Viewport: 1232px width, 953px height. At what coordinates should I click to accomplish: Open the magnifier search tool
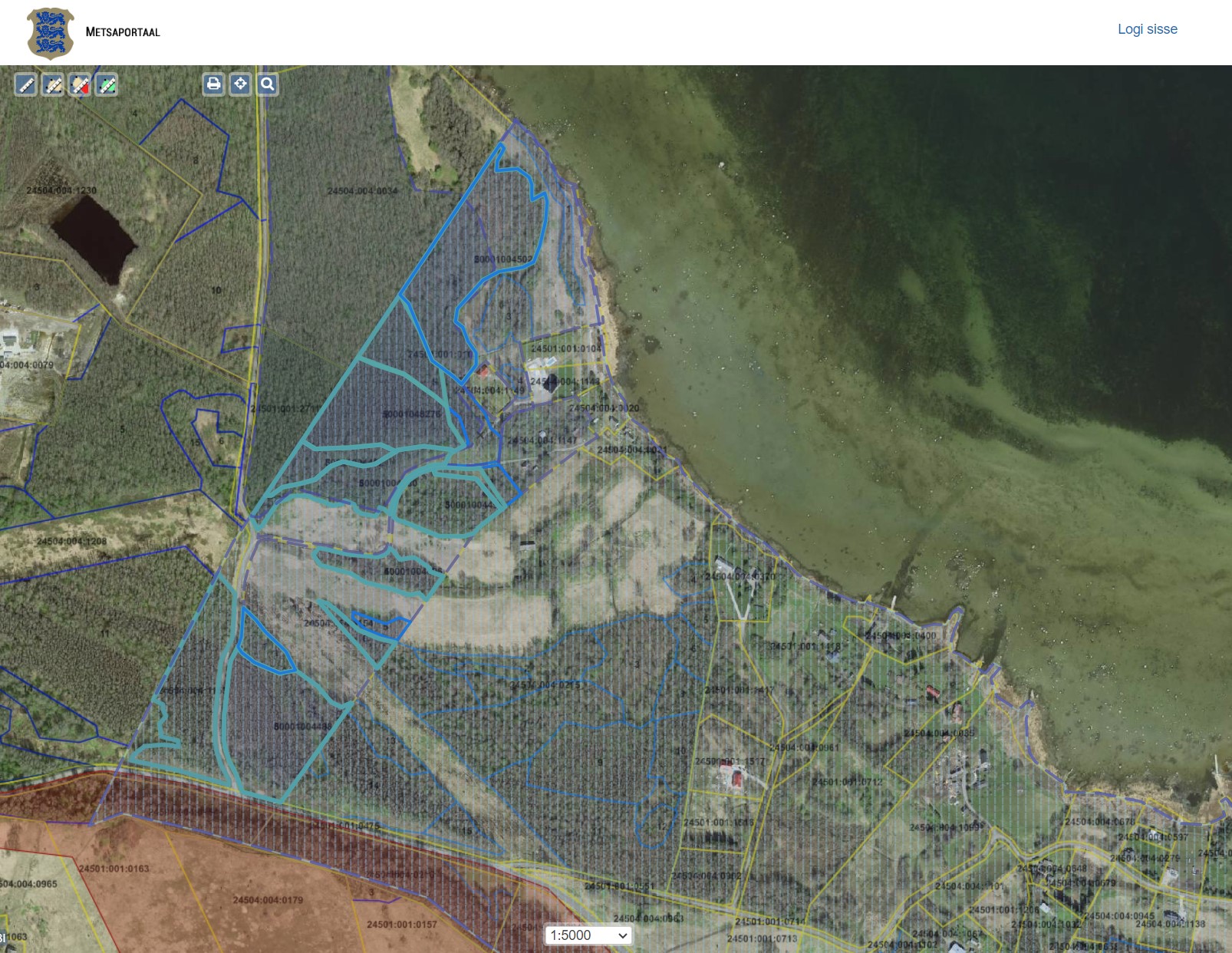[x=267, y=84]
